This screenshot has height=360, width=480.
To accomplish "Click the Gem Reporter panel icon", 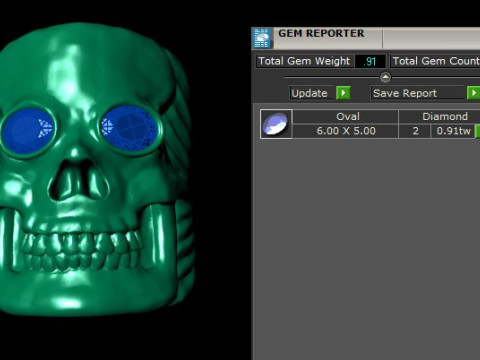I will coord(262,38).
